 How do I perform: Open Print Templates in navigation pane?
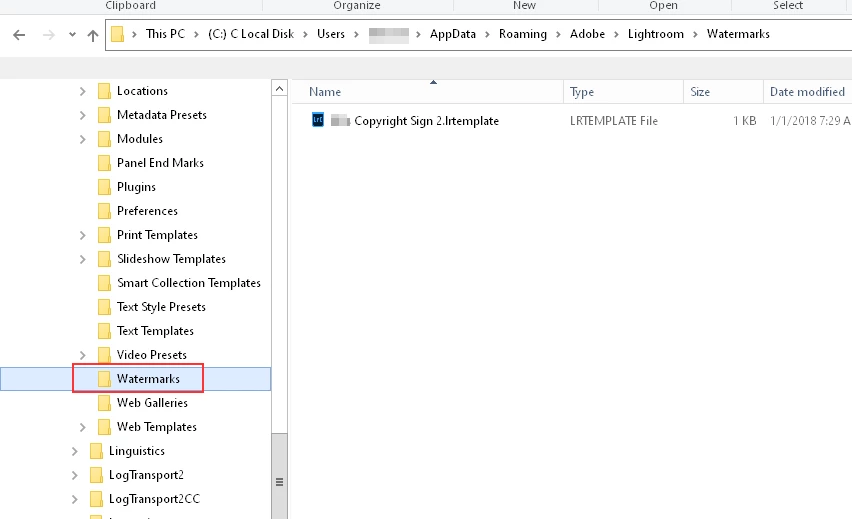coord(157,235)
